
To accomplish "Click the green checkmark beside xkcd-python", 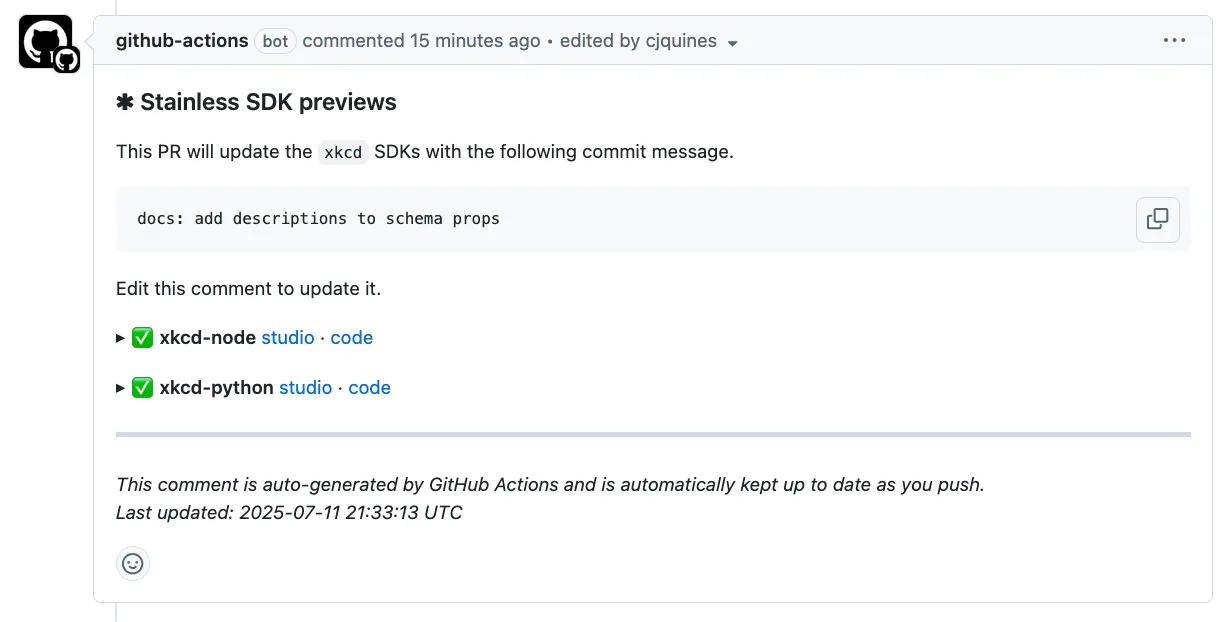I will 141,387.
